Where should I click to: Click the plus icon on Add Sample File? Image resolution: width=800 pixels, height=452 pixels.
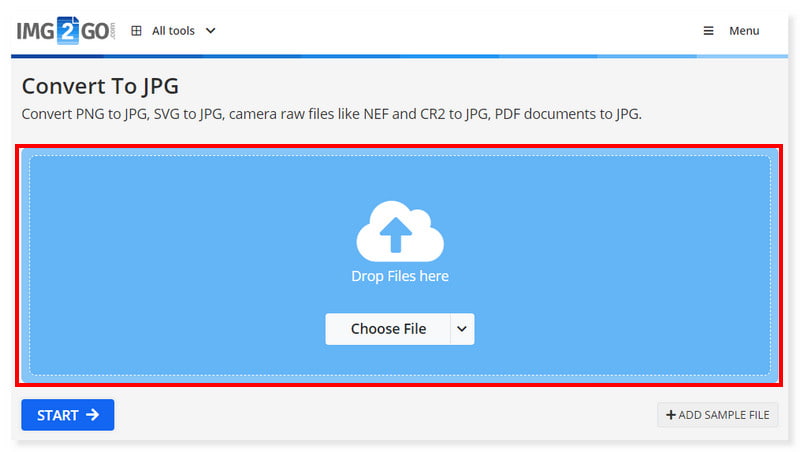tap(670, 415)
